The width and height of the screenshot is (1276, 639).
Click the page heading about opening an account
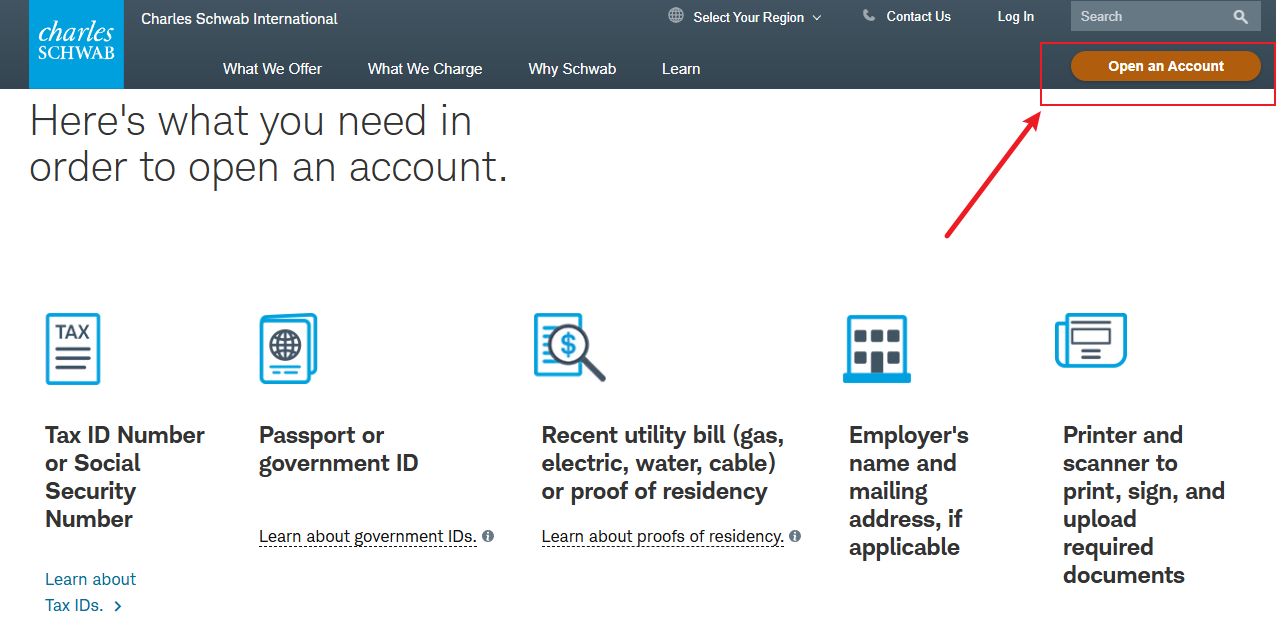click(269, 144)
